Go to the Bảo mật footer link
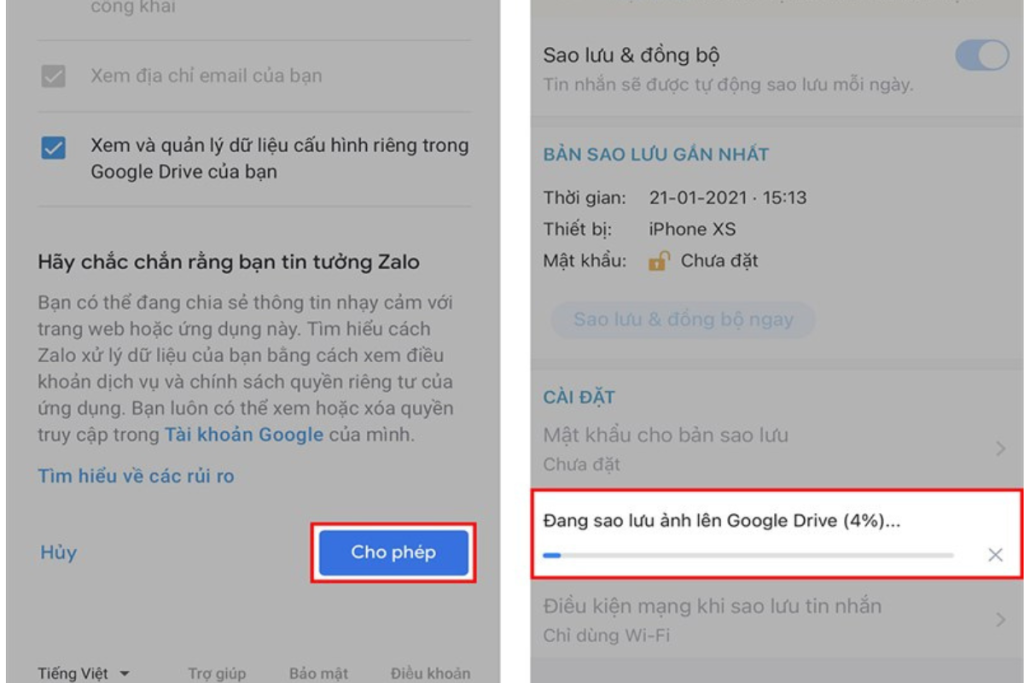The width and height of the screenshot is (1024, 683). [x=318, y=673]
